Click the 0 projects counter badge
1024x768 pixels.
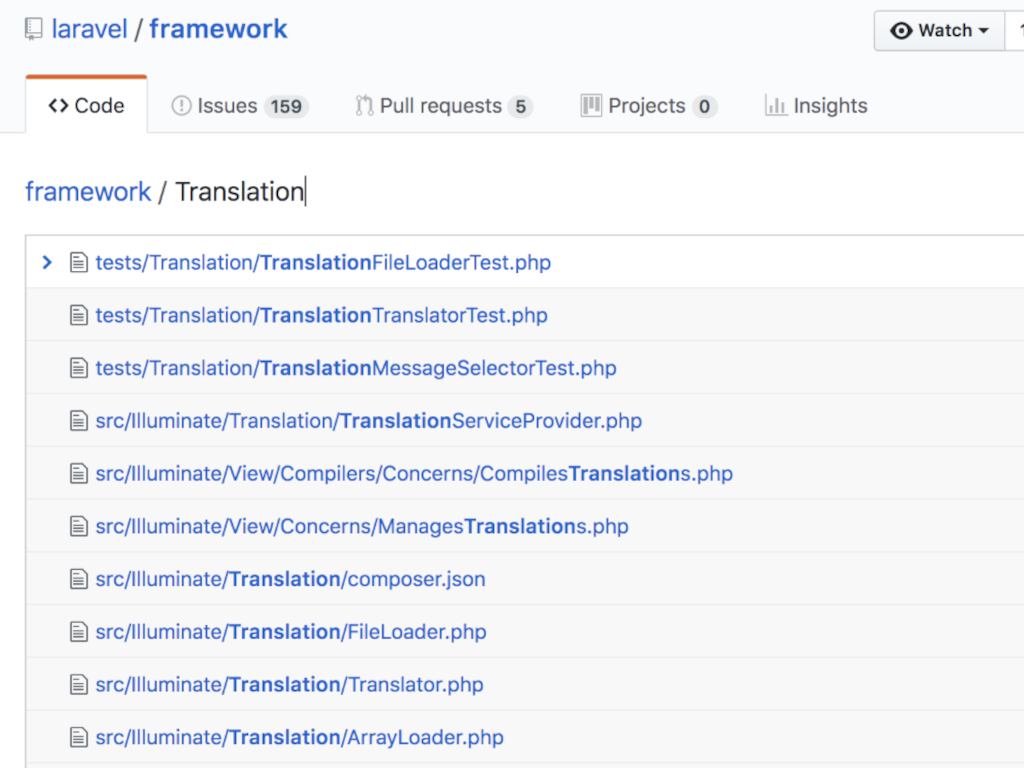point(704,106)
